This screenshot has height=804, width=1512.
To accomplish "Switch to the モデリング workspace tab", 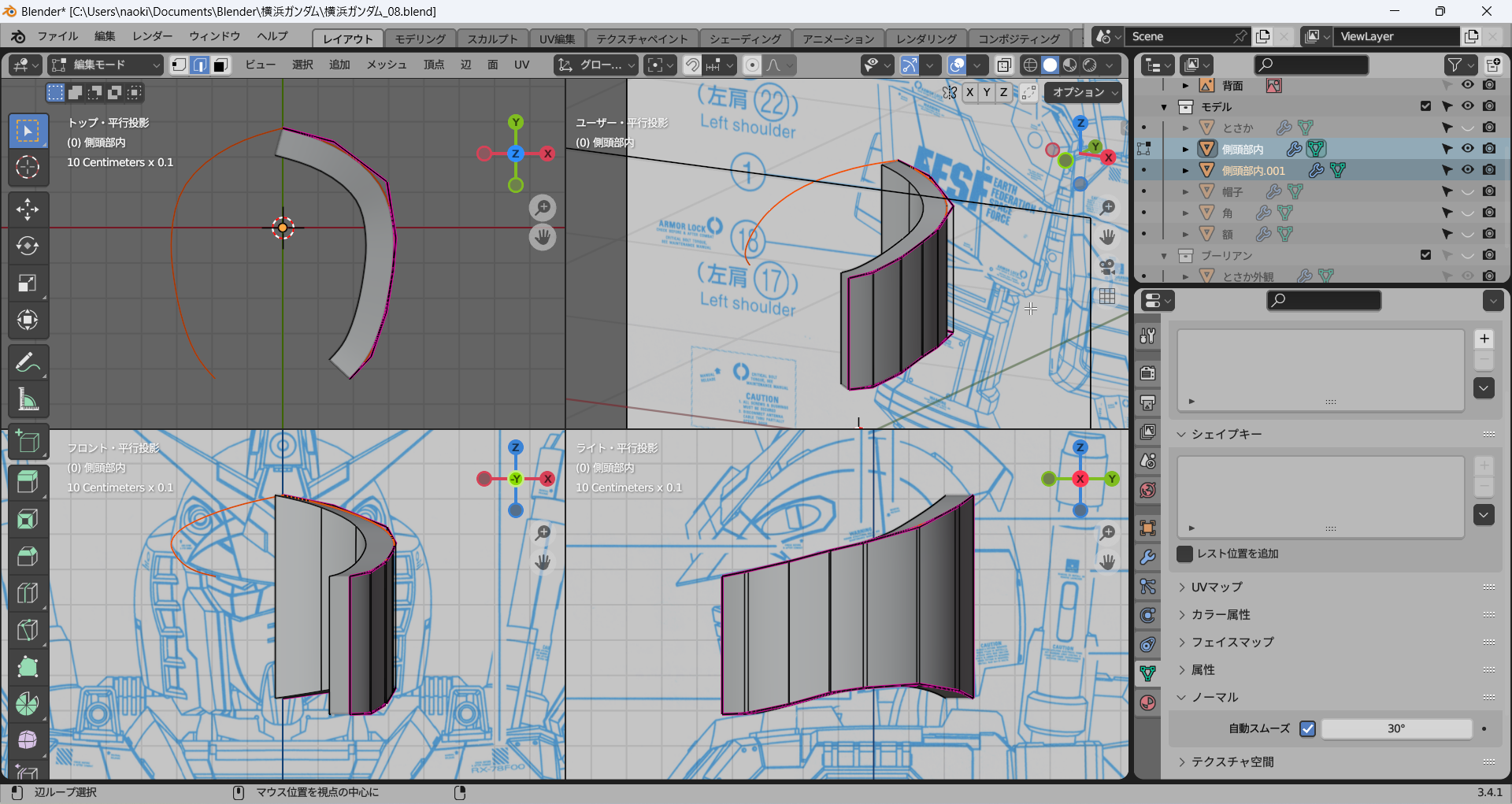I will 420,39.
